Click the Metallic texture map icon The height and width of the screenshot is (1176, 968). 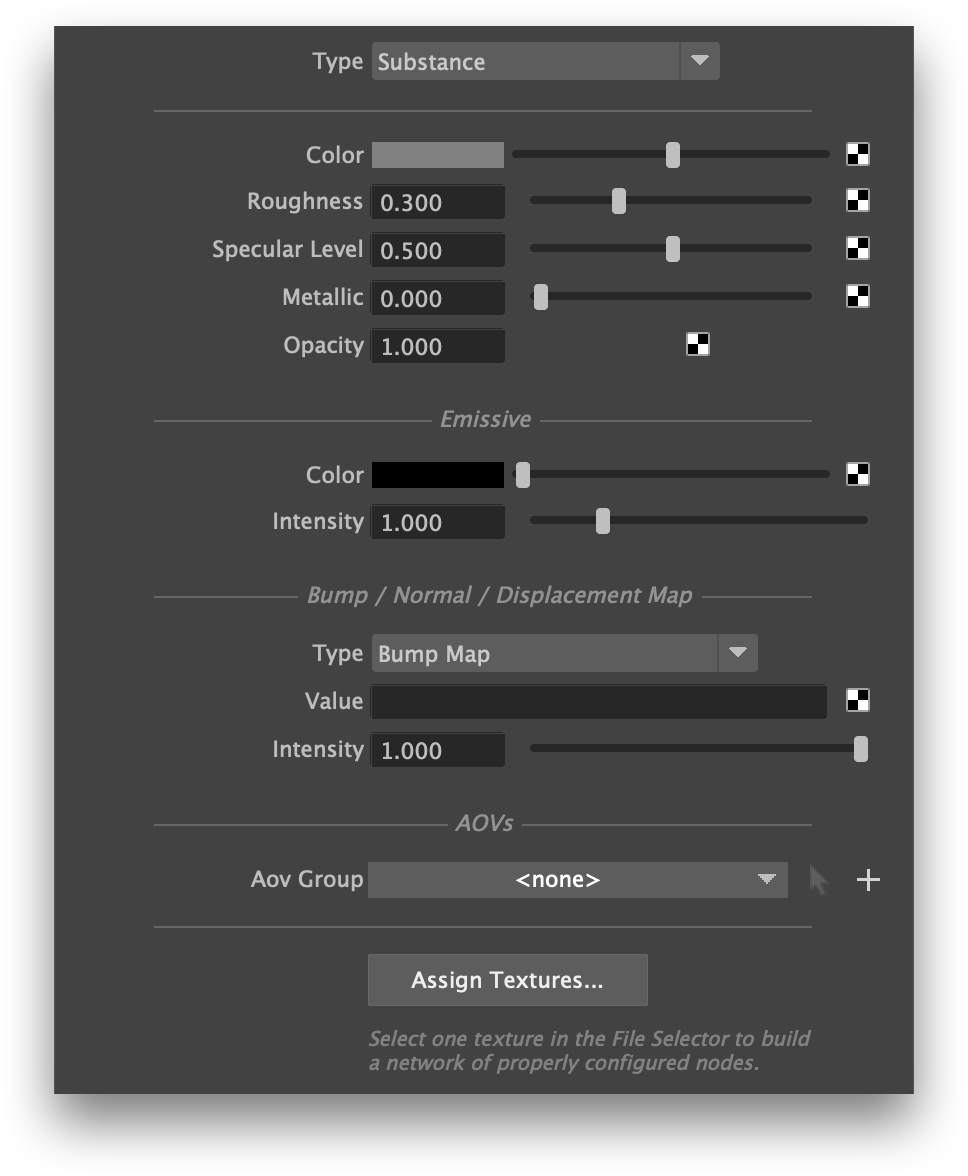pyautogui.click(x=858, y=296)
